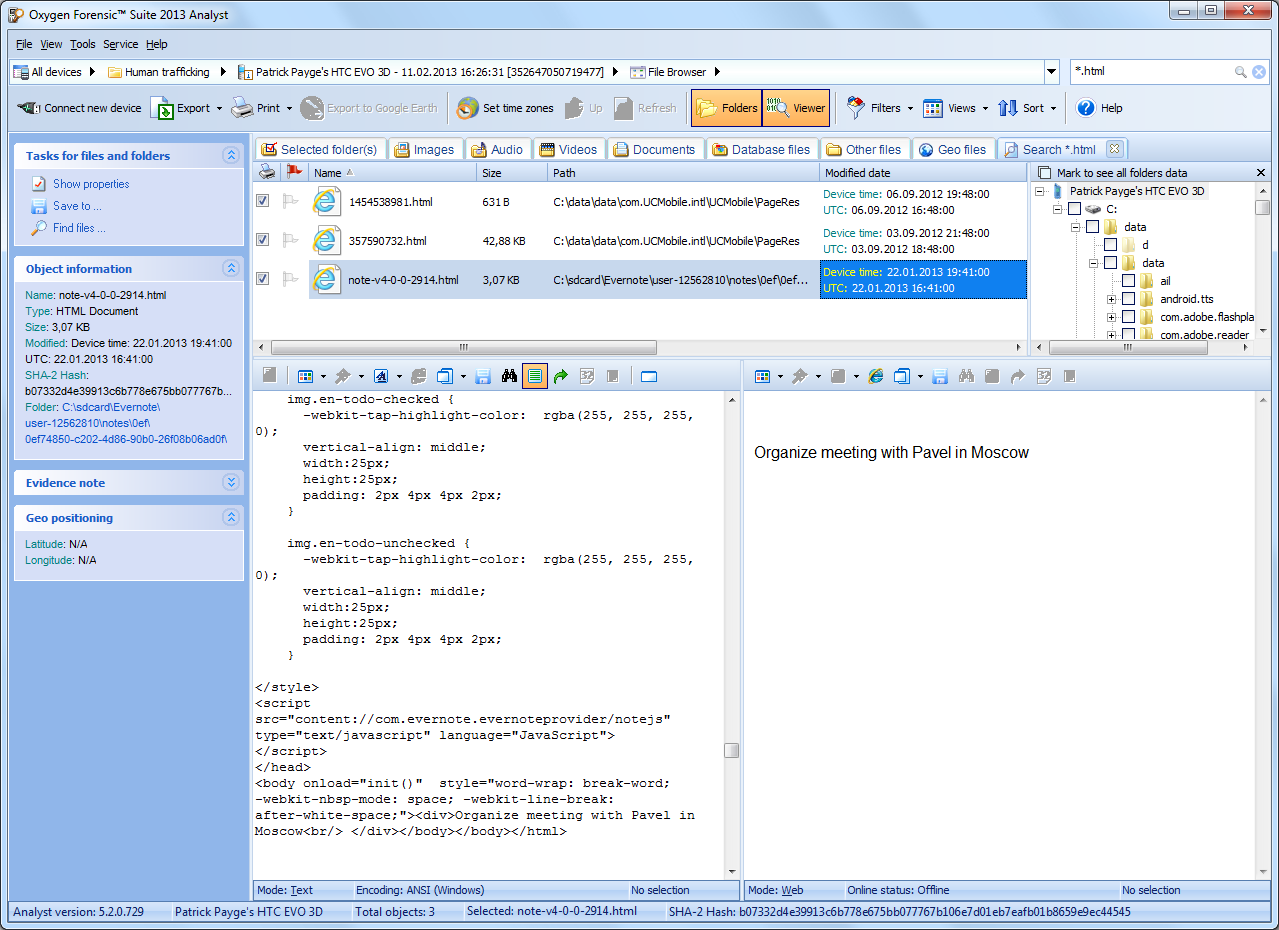
Task: Click the Export toolbar icon
Action: click(x=162, y=108)
